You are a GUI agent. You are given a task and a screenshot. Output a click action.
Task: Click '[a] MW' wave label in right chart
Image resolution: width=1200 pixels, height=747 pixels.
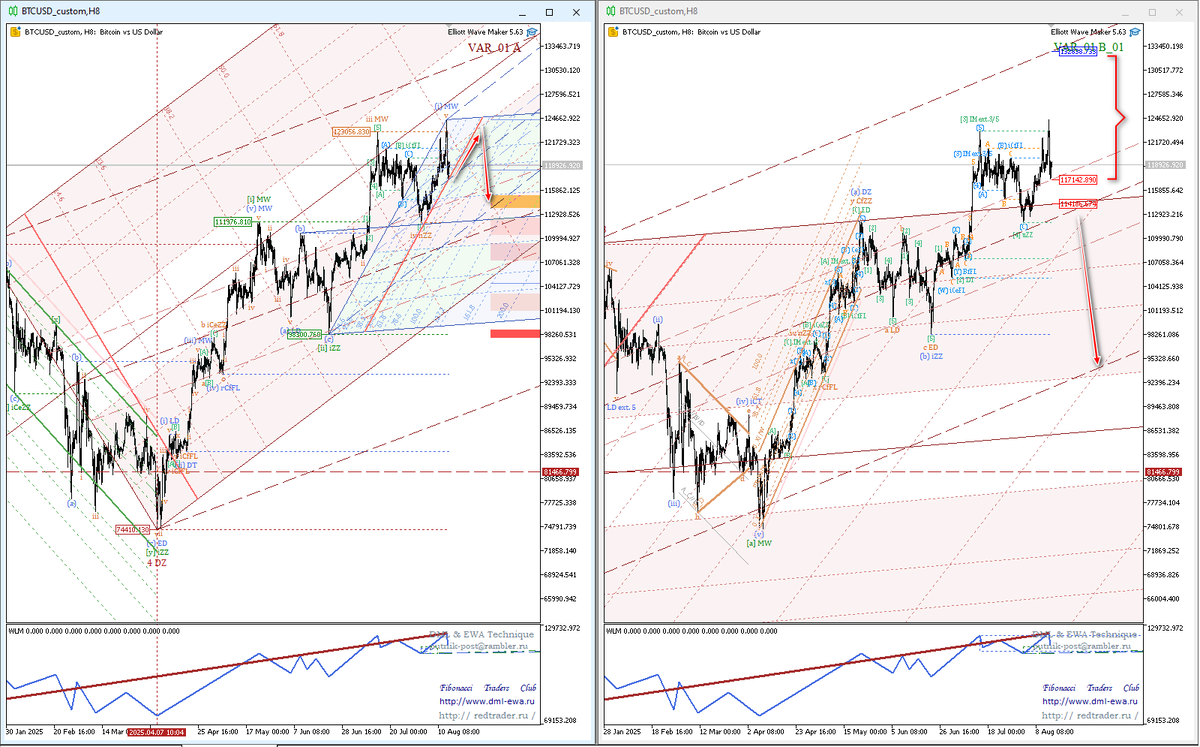click(x=759, y=543)
